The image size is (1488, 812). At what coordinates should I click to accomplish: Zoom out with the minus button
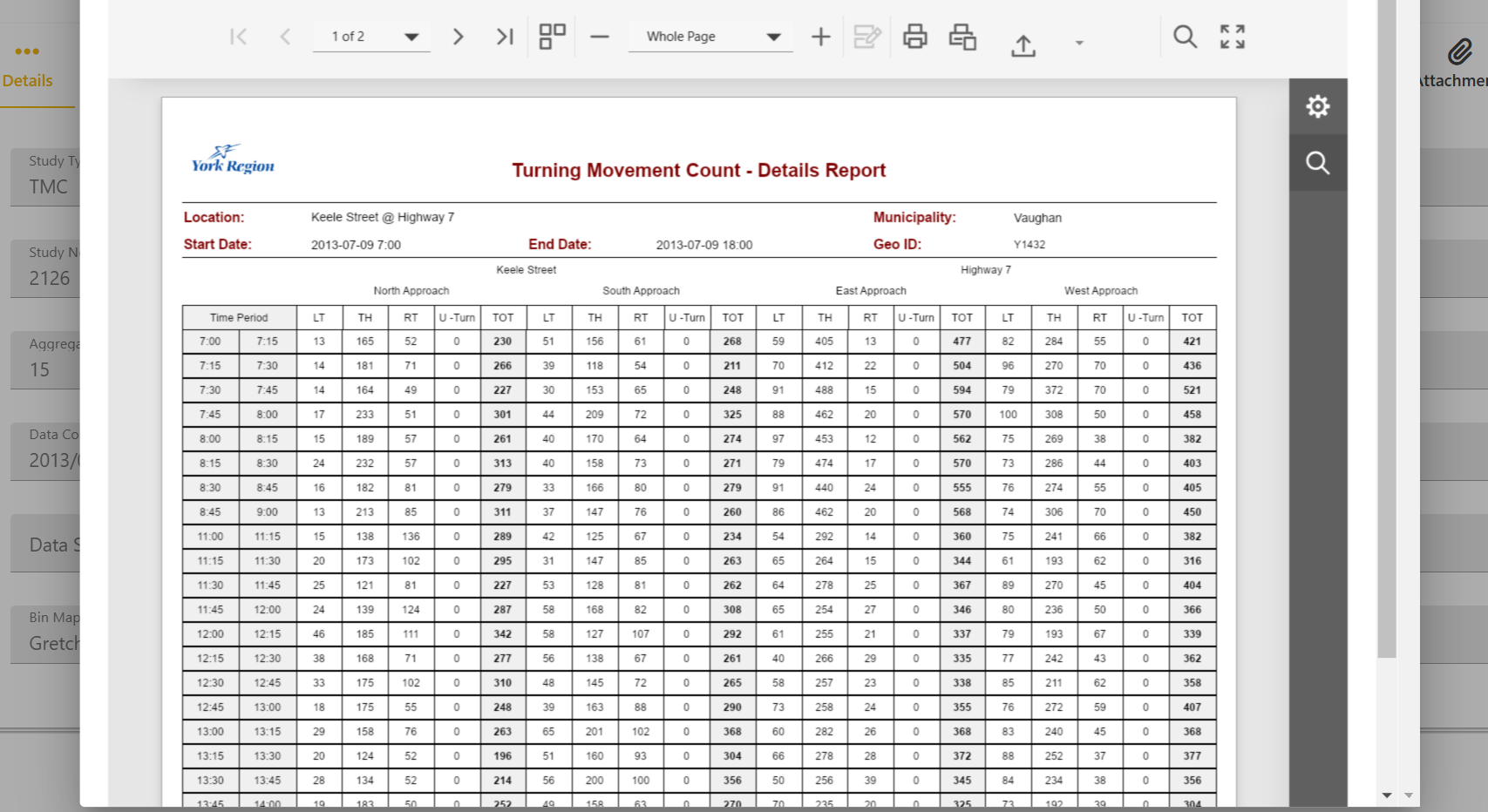599,37
